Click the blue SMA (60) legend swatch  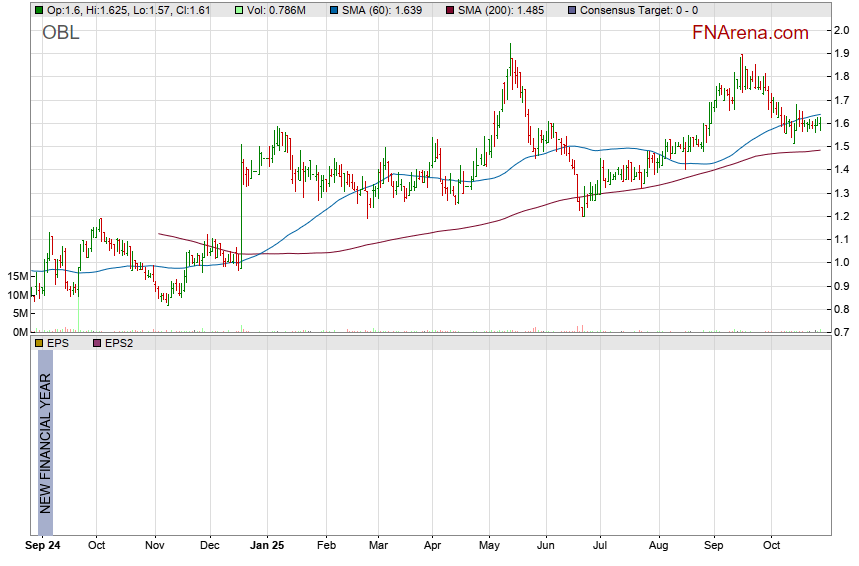(x=333, y=10)
